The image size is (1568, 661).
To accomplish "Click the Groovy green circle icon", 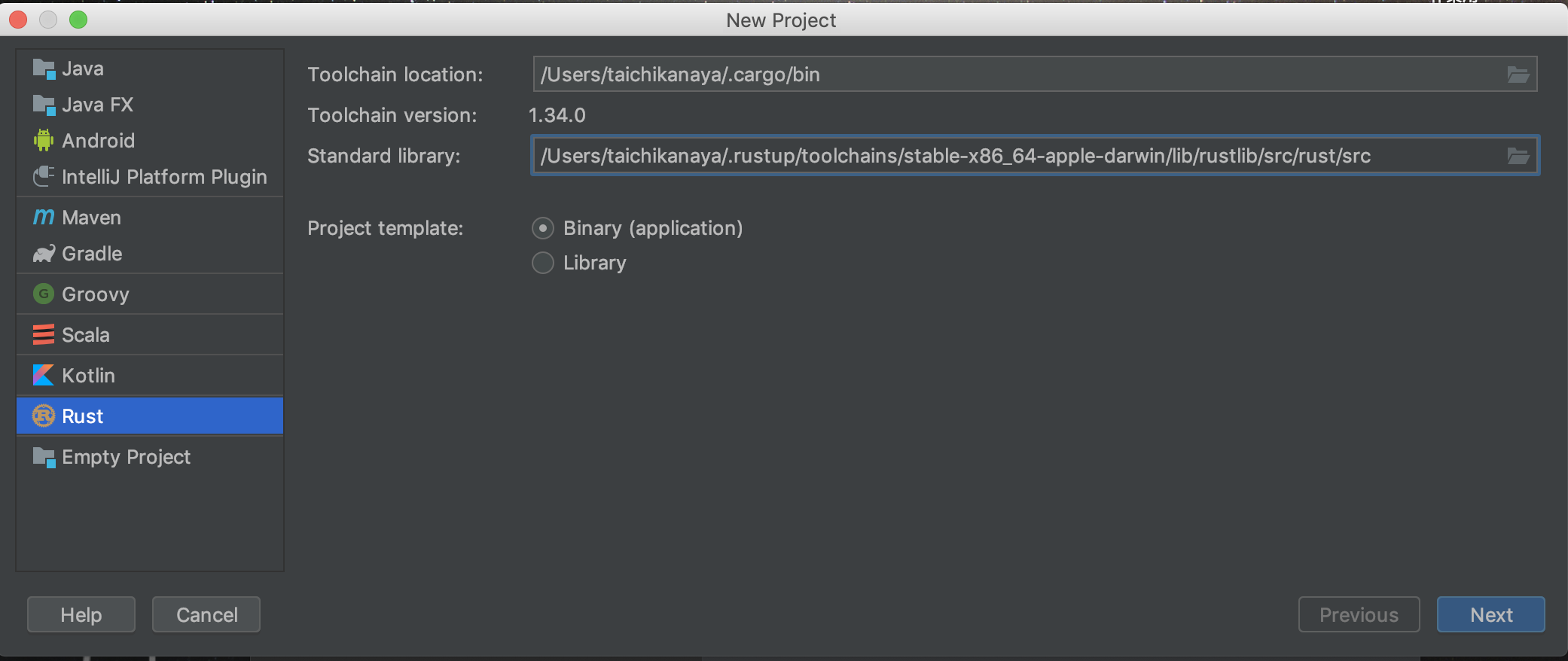I will (44, 294).
